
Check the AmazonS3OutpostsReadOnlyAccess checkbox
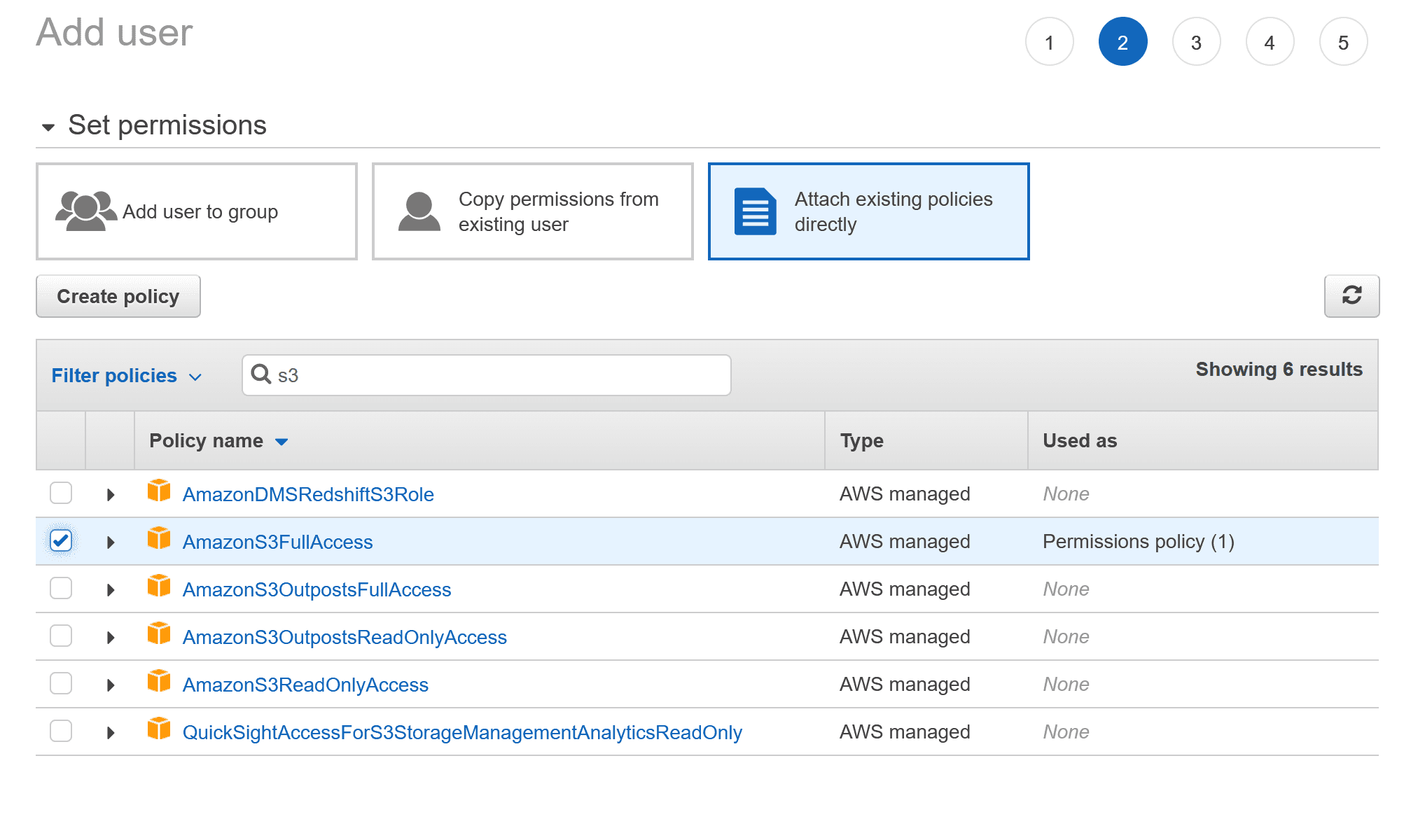point(61,636)
